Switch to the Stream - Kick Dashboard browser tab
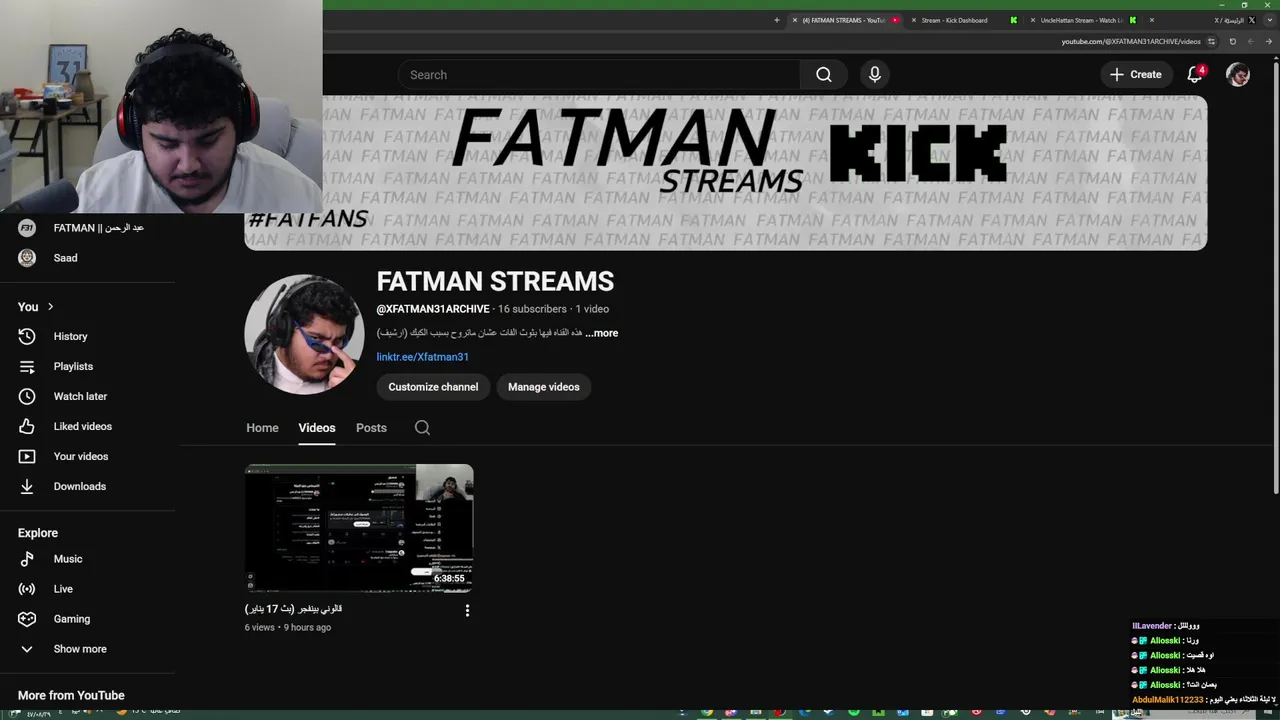Screen dimensions: 1280x720 [x=962, y=20]
